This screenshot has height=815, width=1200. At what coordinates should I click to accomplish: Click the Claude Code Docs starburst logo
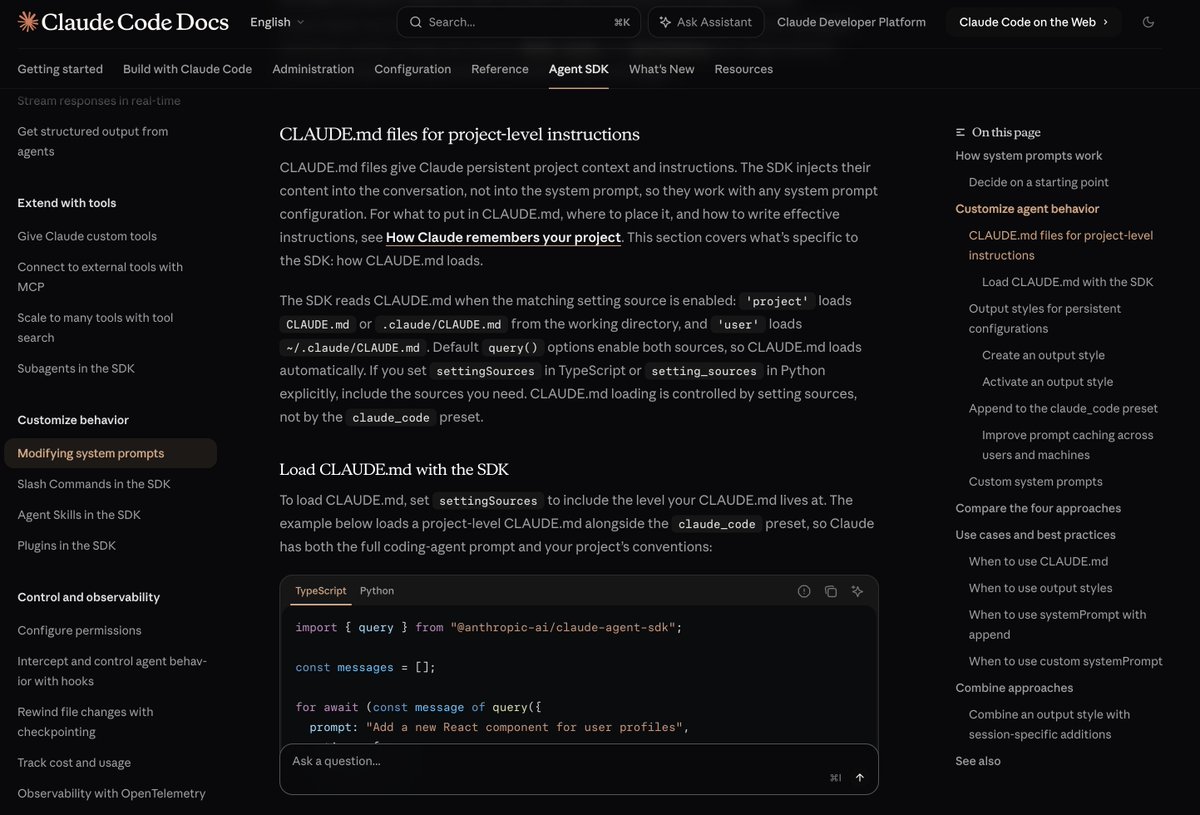(28, 22)
